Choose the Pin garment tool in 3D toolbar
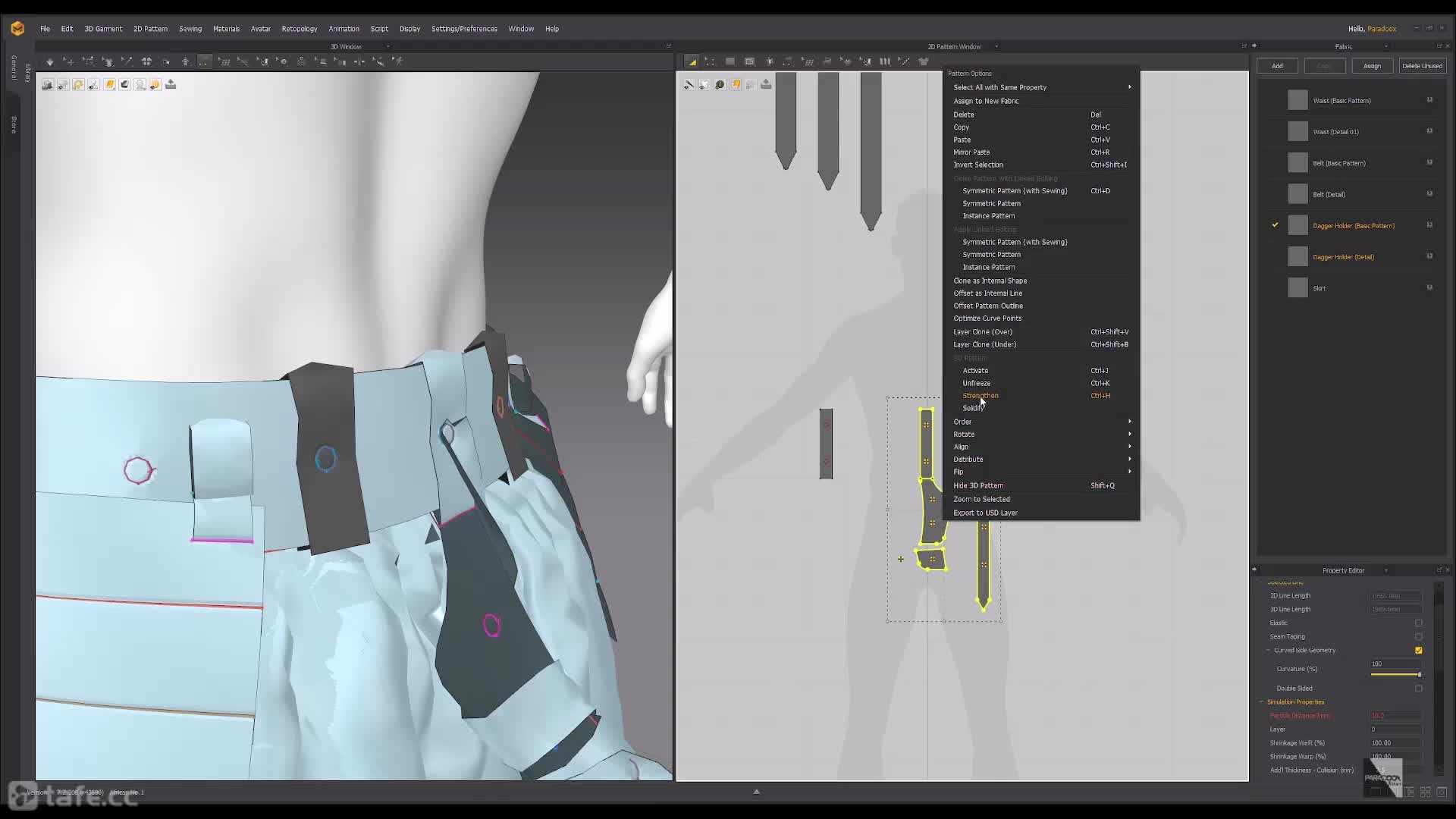This screenshot has width=1456, height=819. [x=108, y=61]
